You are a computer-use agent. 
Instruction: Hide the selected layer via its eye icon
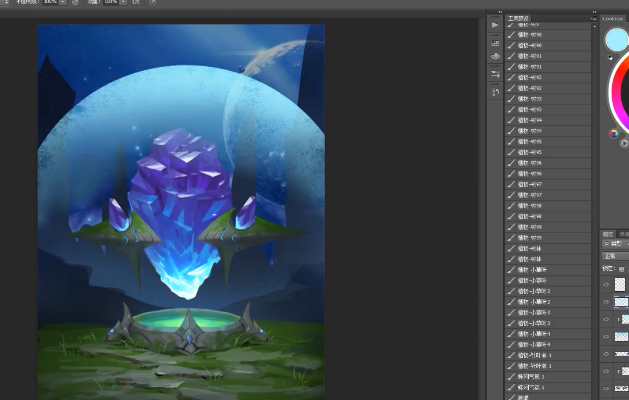[x=606, y=302]
